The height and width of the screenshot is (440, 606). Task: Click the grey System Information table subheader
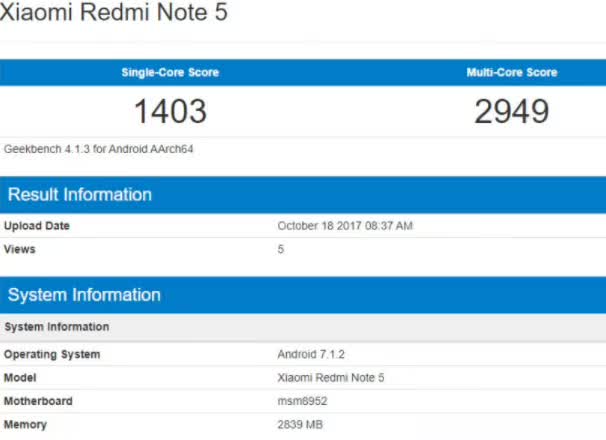pos(57,327)
